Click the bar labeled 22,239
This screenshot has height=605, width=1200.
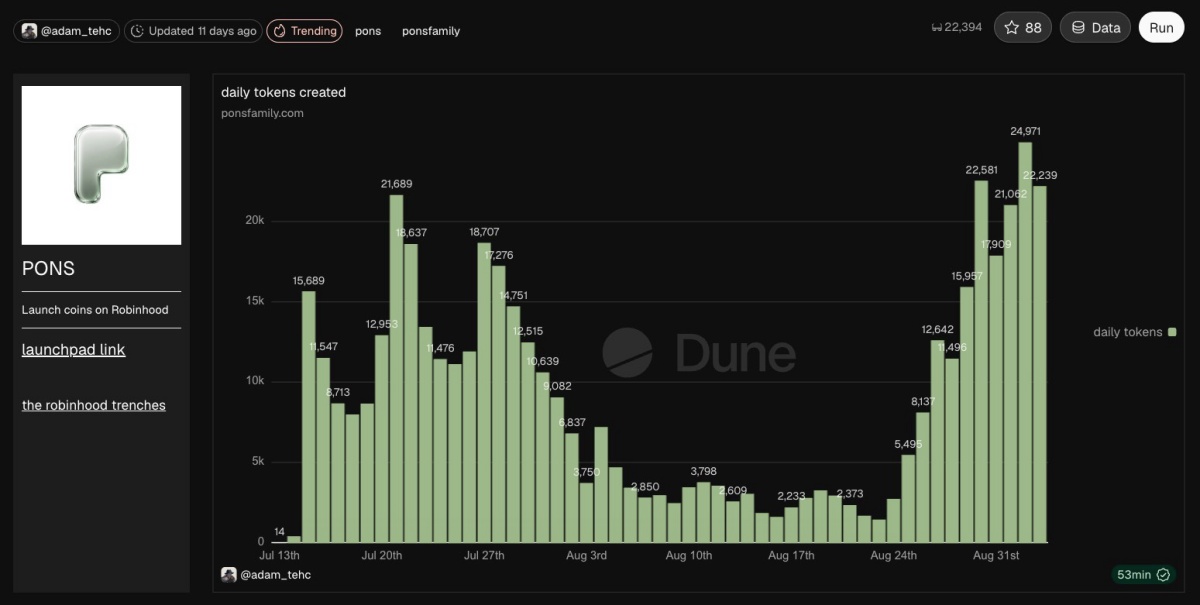1040,364
